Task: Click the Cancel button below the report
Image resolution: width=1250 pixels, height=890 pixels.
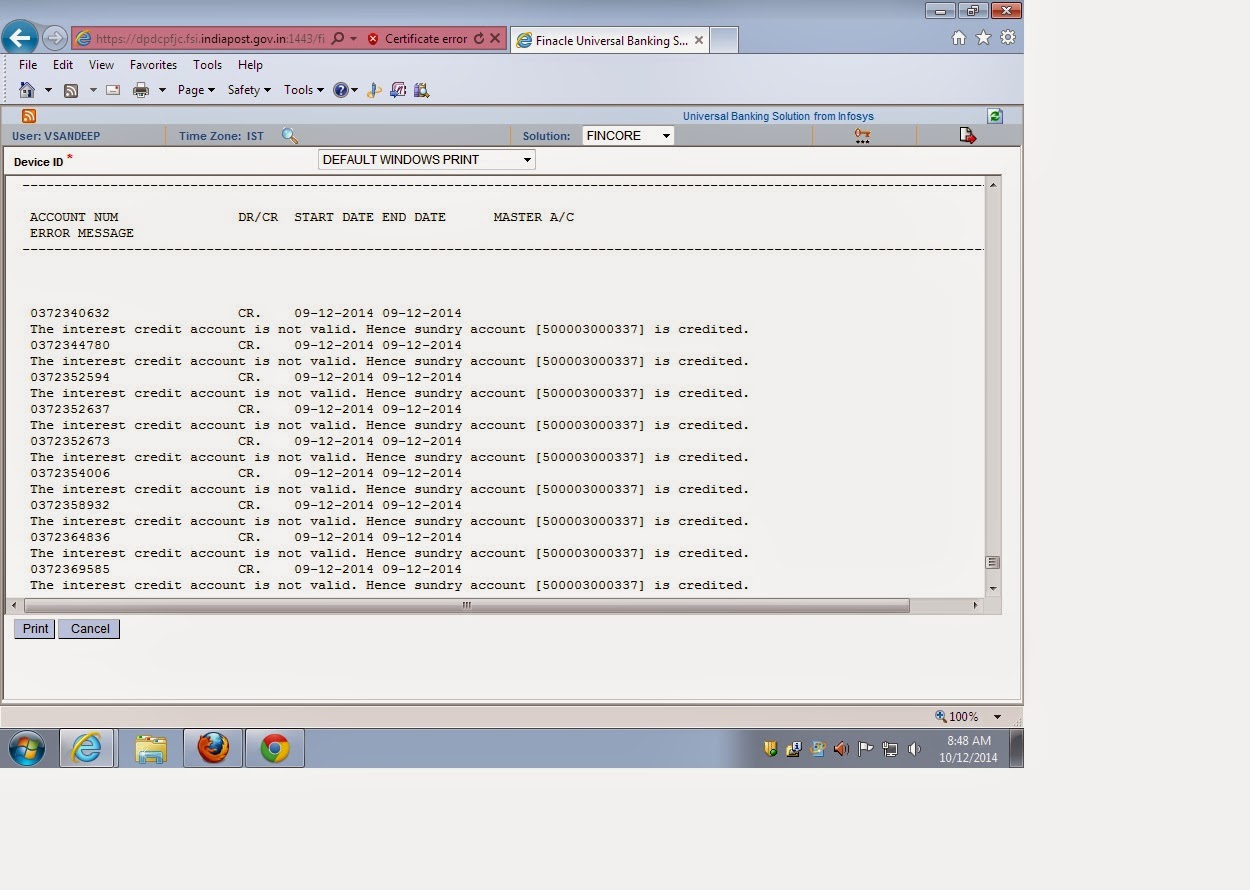Action: click(x=88, y=628)
